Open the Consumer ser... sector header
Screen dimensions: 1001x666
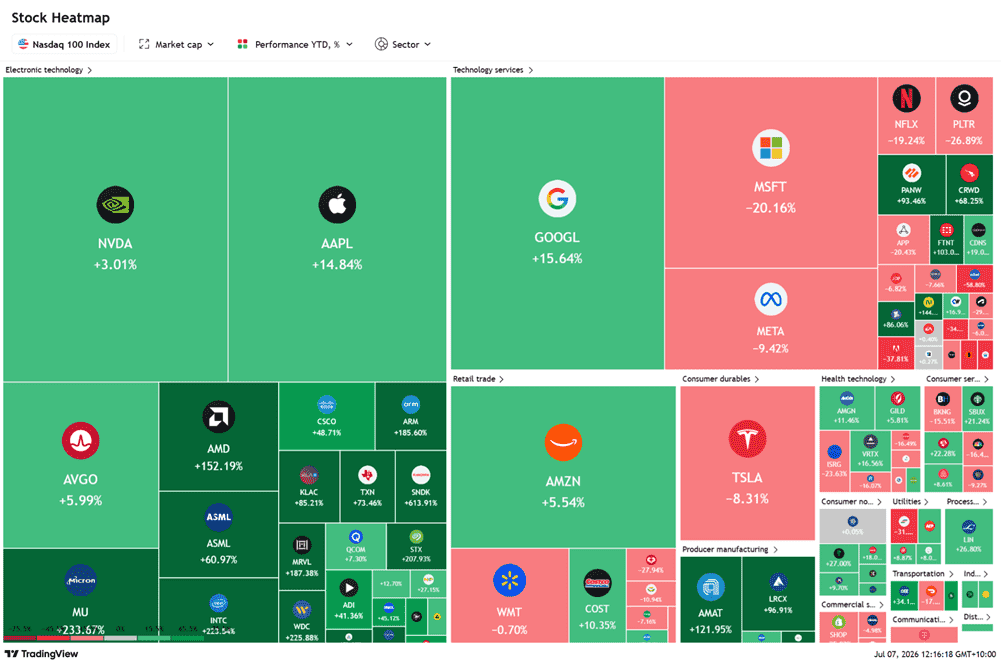[x=957, y=379]
